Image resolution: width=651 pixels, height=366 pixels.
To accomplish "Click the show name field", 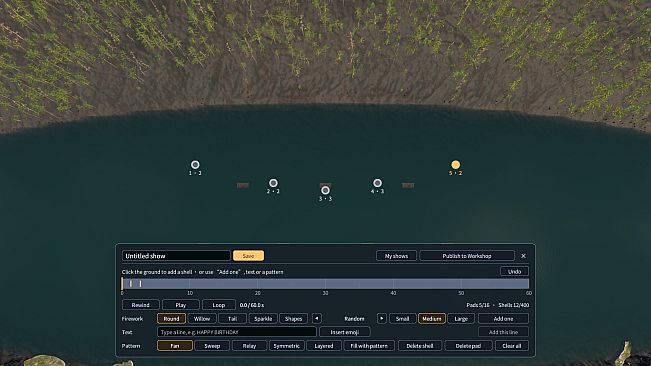I will coord(176,256).
